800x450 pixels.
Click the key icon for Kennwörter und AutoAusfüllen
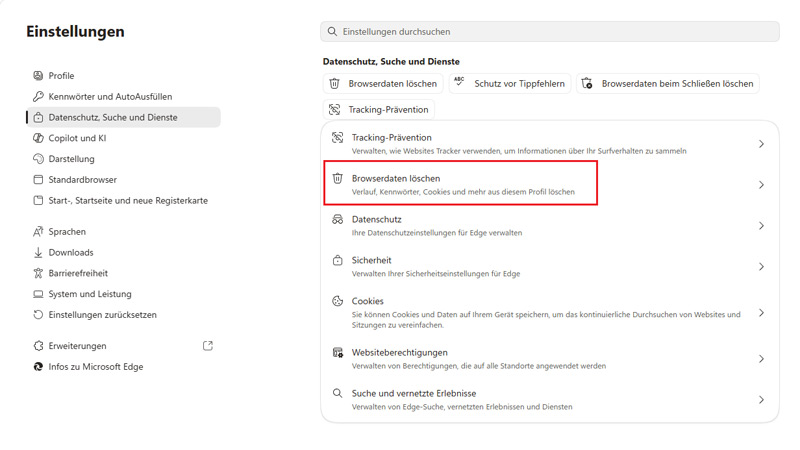click(38, 96)
